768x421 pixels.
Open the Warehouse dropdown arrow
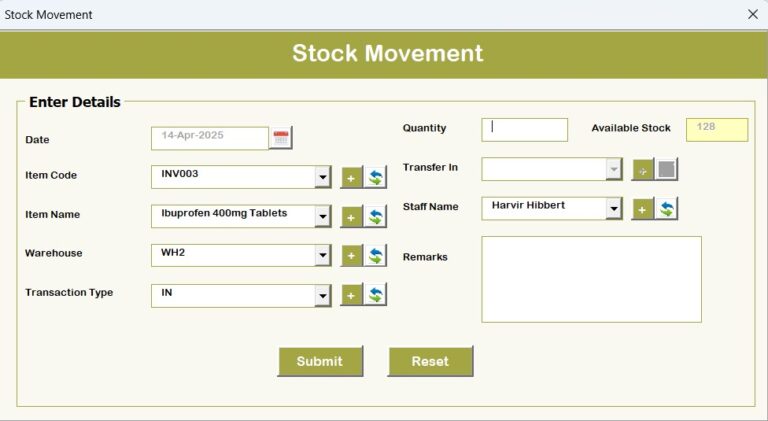323,255
